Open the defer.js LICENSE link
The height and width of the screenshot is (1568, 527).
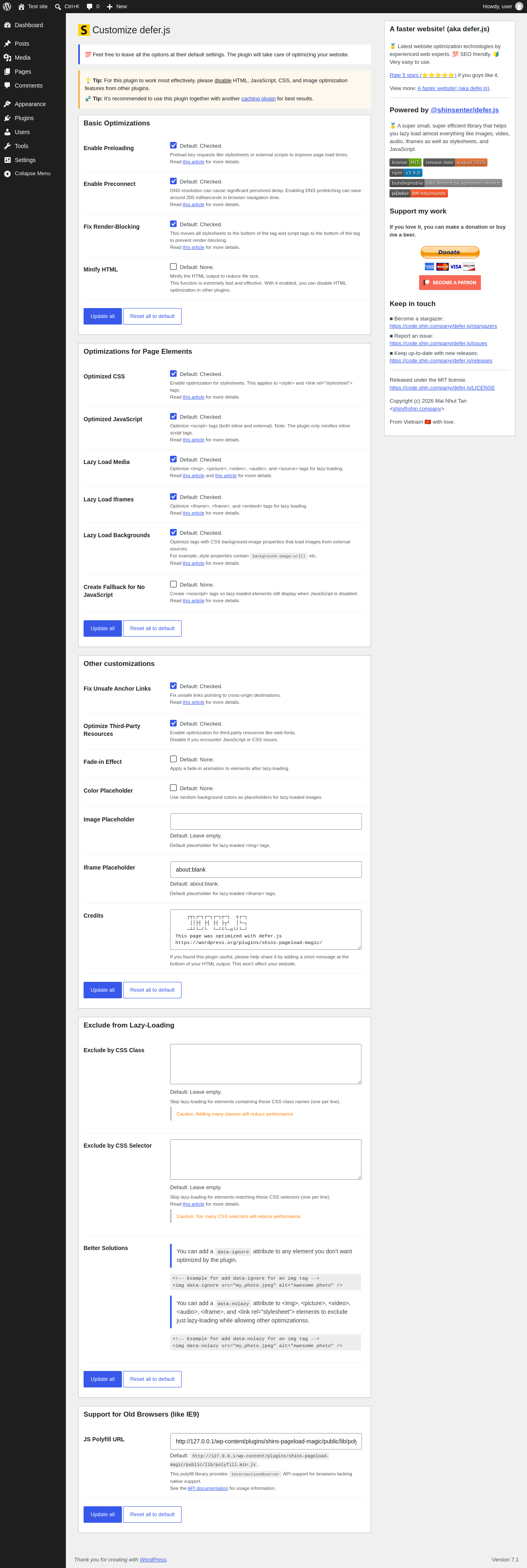point(442,388)
